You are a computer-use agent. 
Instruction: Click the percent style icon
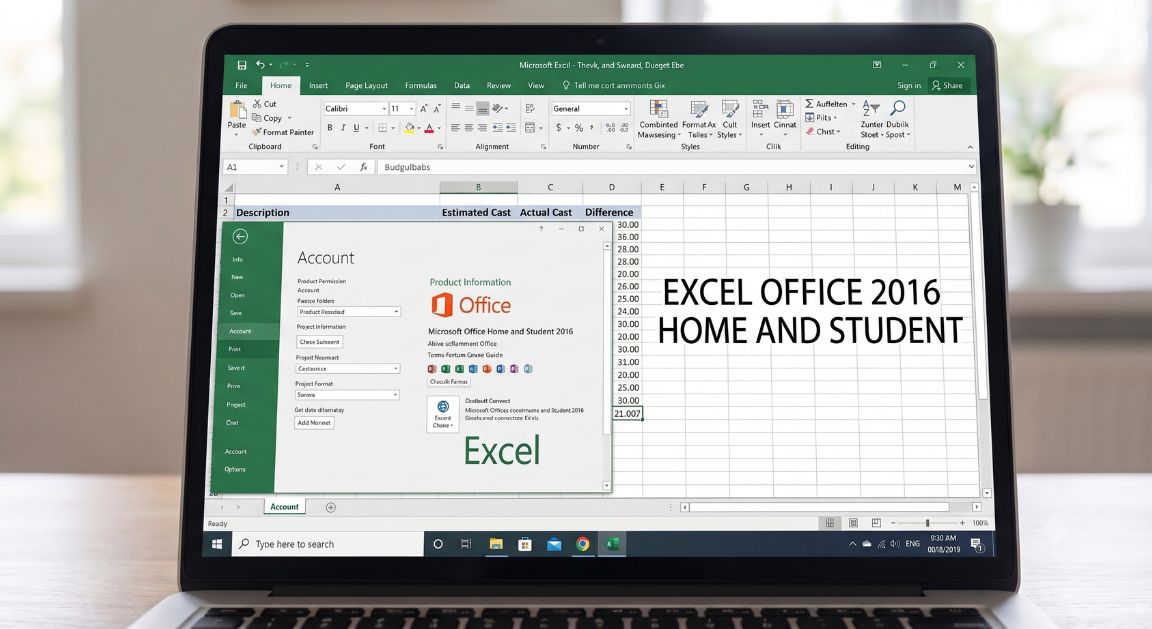[x=579, y=128]
